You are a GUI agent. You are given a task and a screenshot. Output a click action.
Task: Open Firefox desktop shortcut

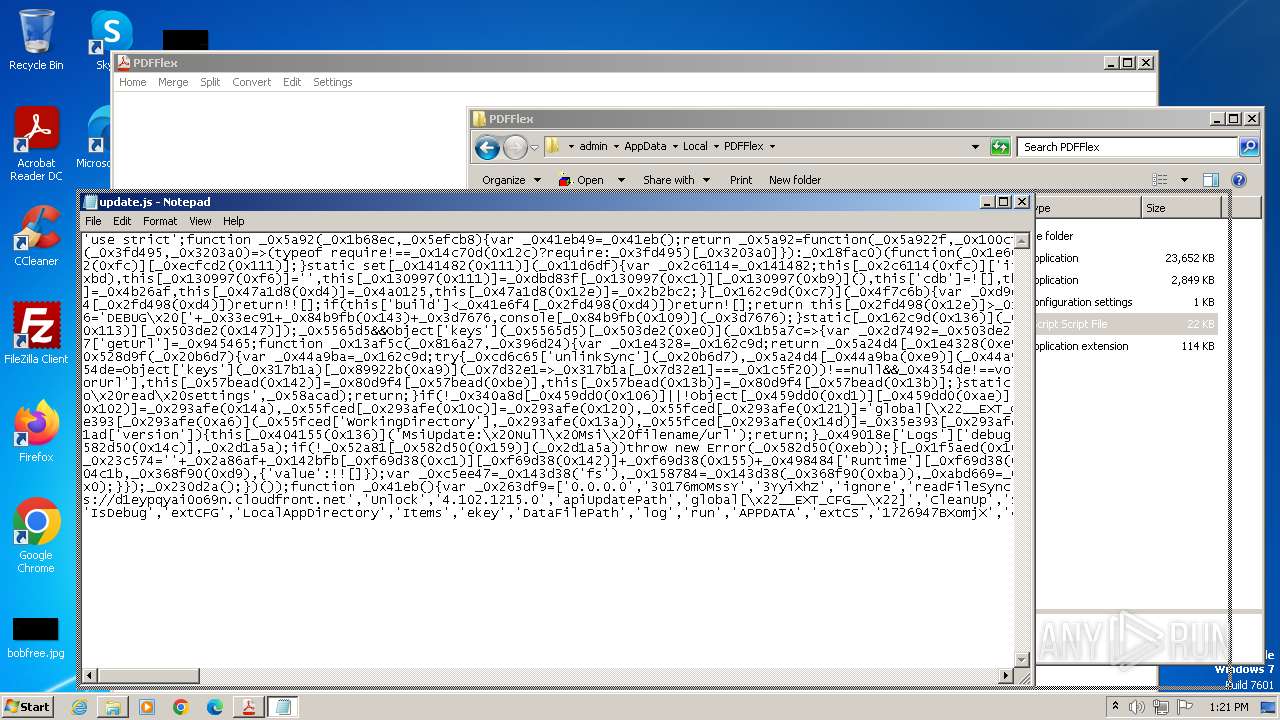coord(36,431)
